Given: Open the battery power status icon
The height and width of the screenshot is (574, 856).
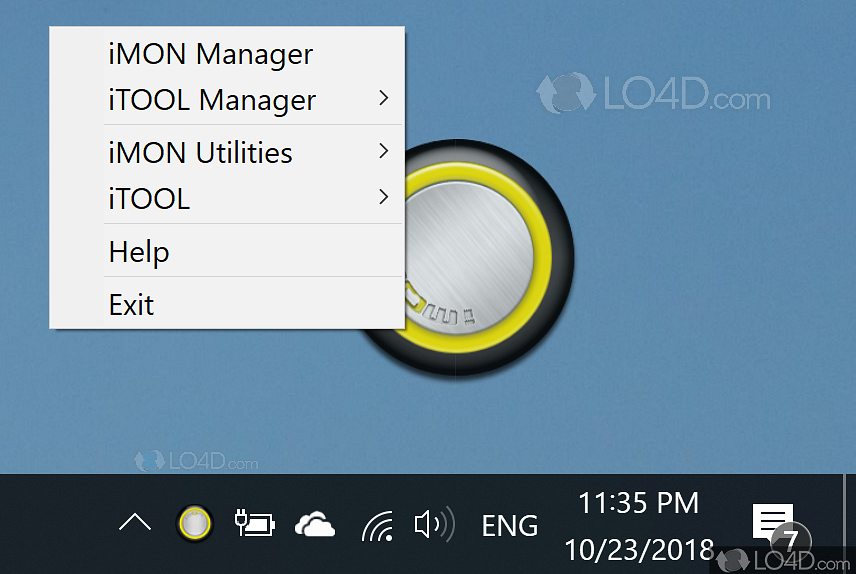Looking at the screenshot, I should point(254,523).
